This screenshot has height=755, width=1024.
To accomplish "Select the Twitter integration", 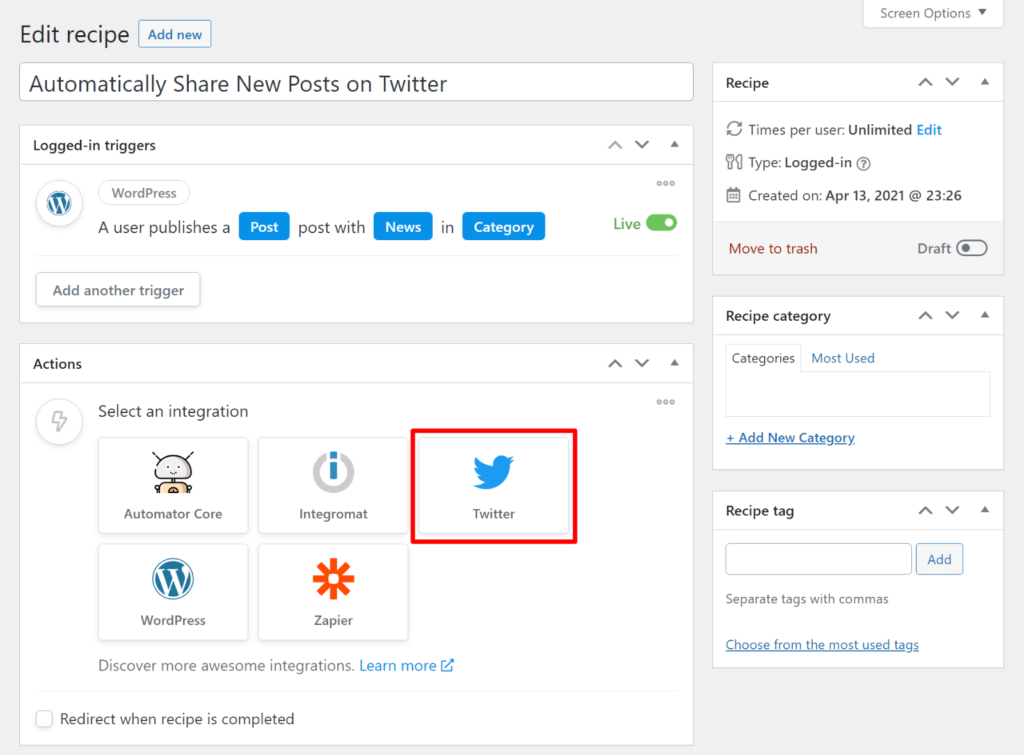I will coord(494,485).
